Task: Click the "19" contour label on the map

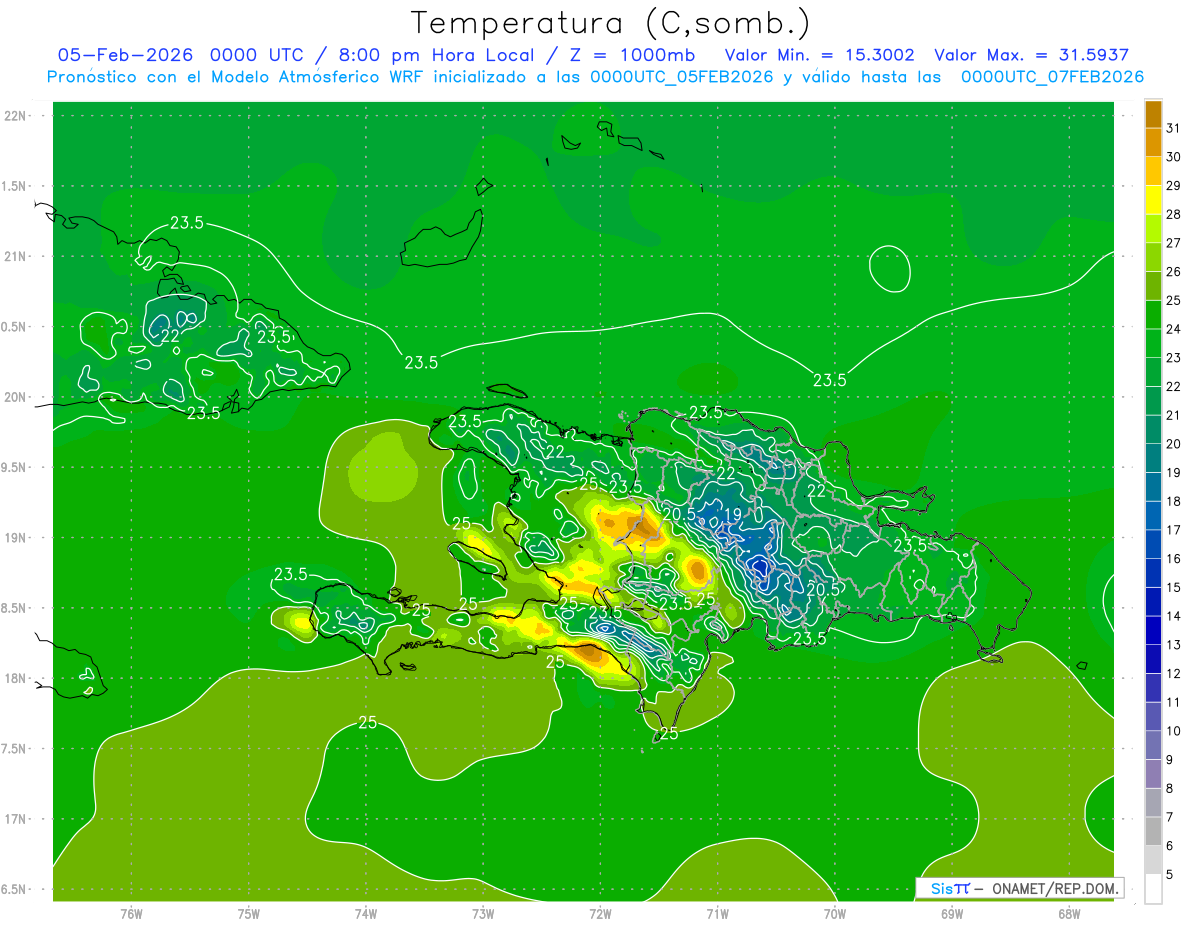Action: [x=732, y=513]
